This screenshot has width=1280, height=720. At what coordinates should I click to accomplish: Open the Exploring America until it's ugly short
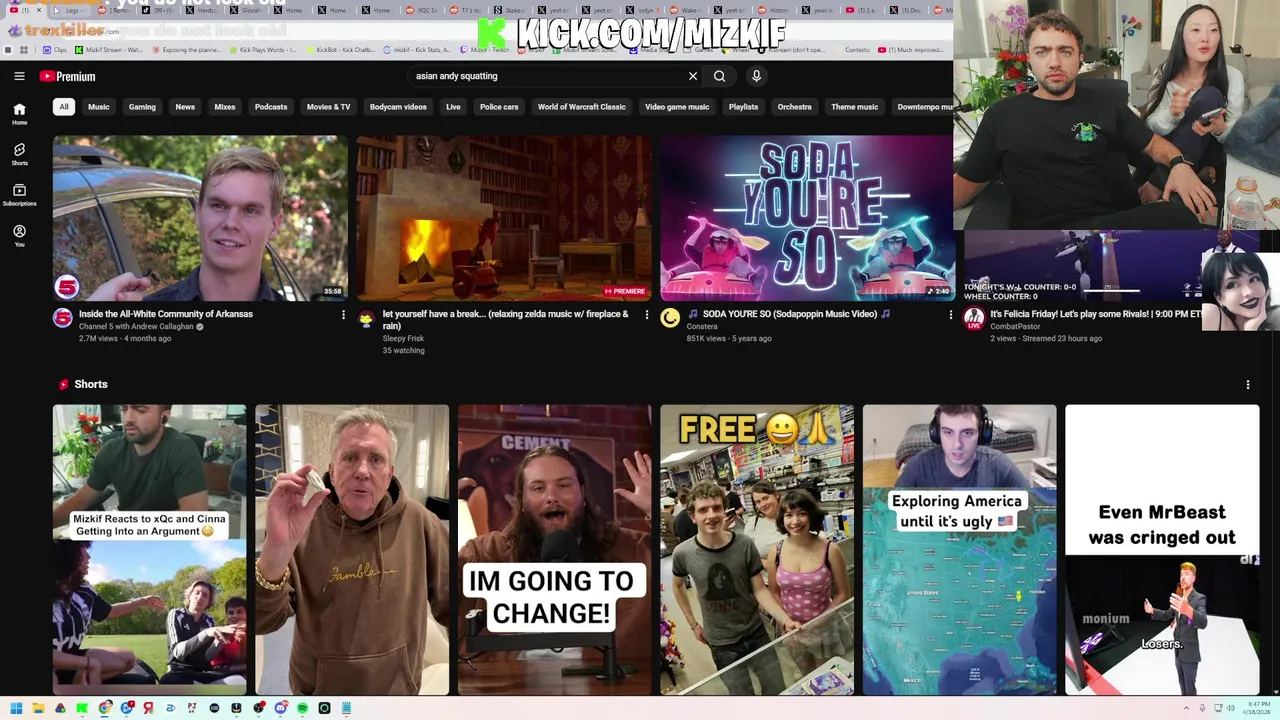click(x=959, y=549)
